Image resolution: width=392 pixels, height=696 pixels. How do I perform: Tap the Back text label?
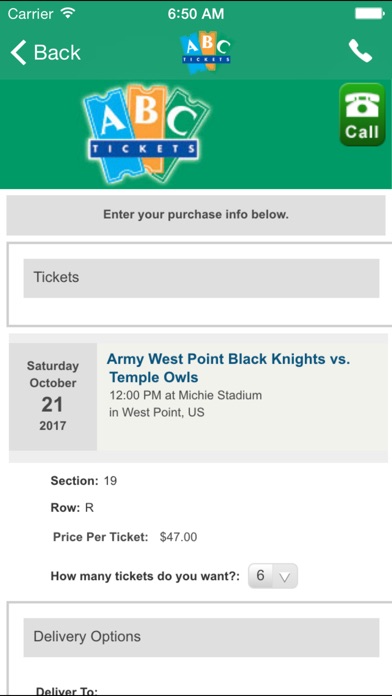(57, 52)
